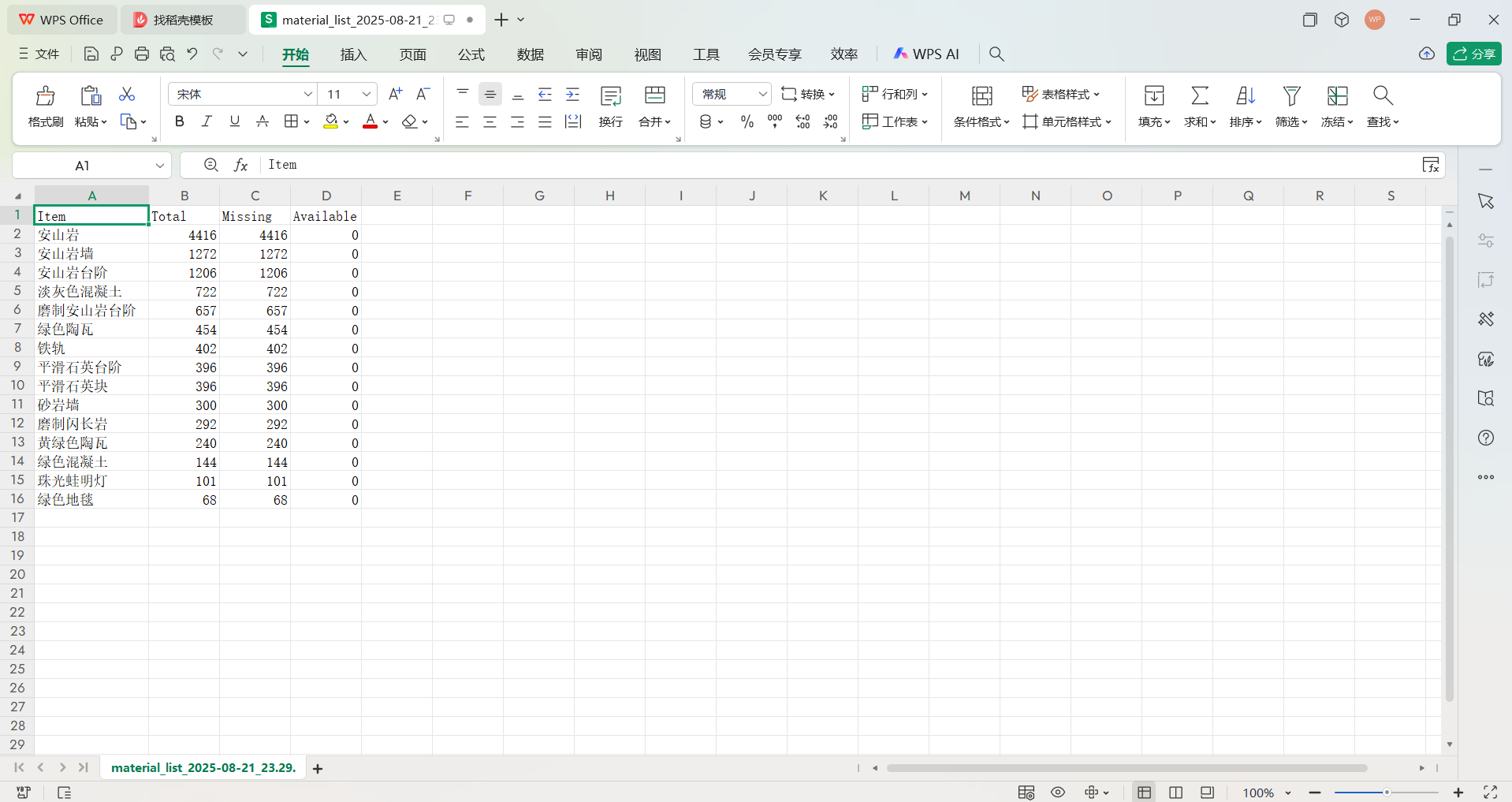This screenshot has width=1512, height=802.
Task: Click the insert function fx icon
Action: tap(241, 165)
